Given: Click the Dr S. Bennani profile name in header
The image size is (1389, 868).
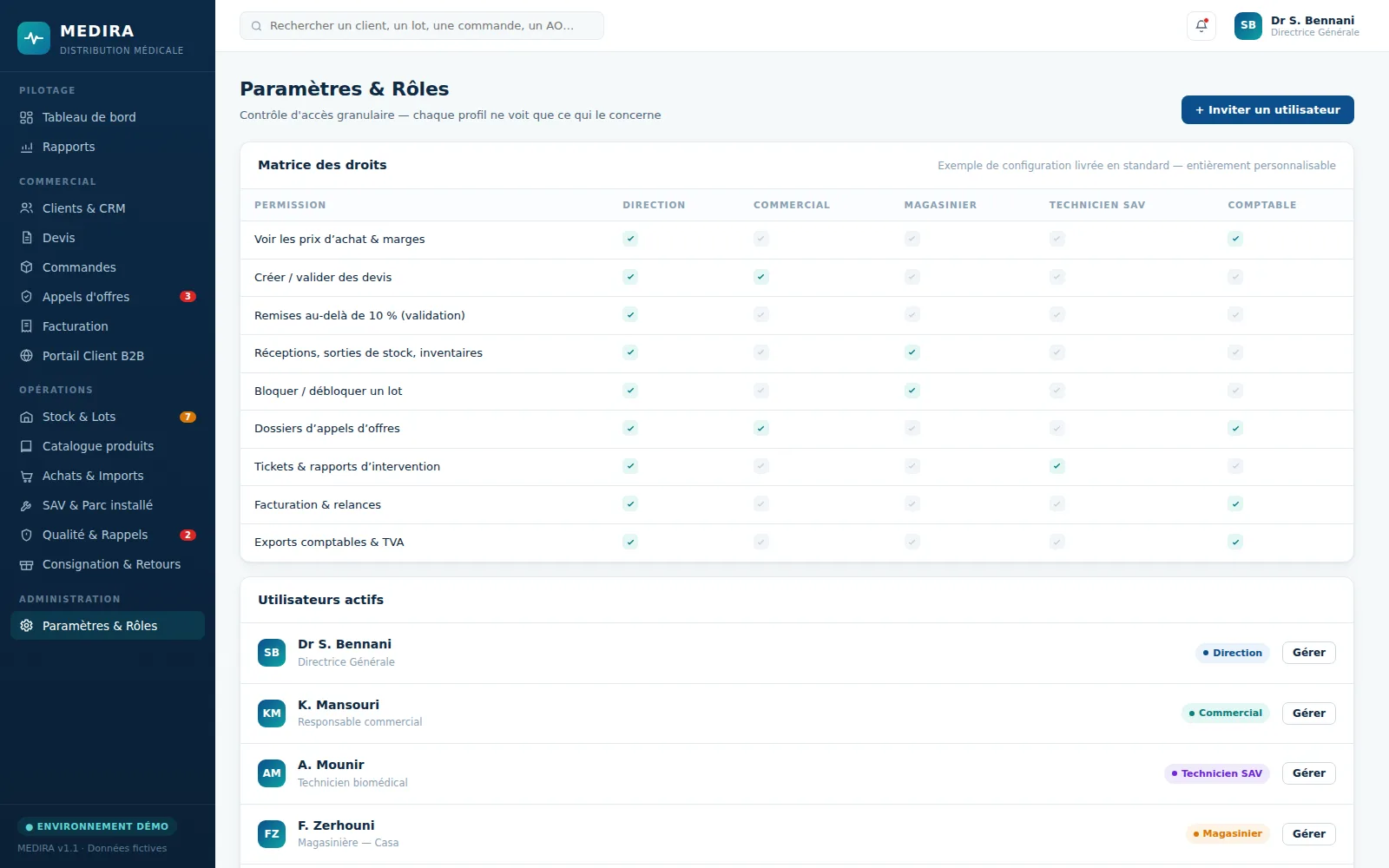Looking at the screenshot, I should click(1313, 20).
